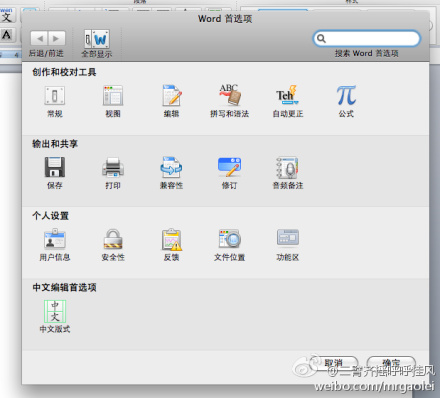Click the magnifier icon in search box
Screen dimensions: 440x398
[x=321, y=38]
